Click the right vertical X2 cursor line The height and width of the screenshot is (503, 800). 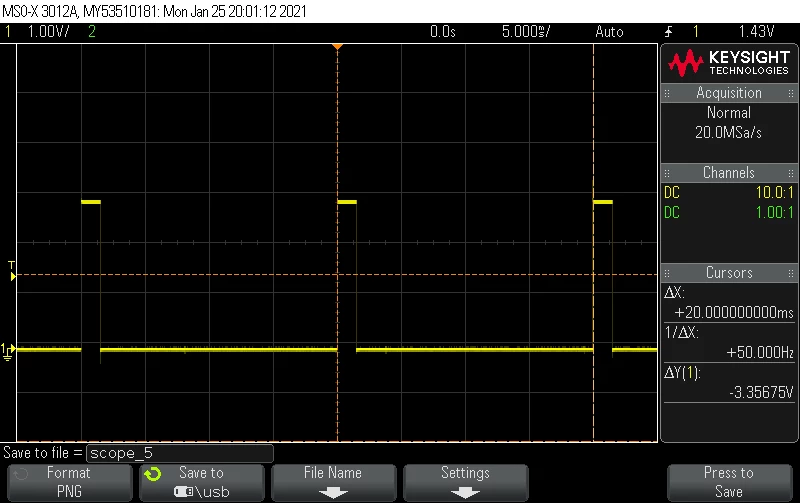[x=593, y=242]
